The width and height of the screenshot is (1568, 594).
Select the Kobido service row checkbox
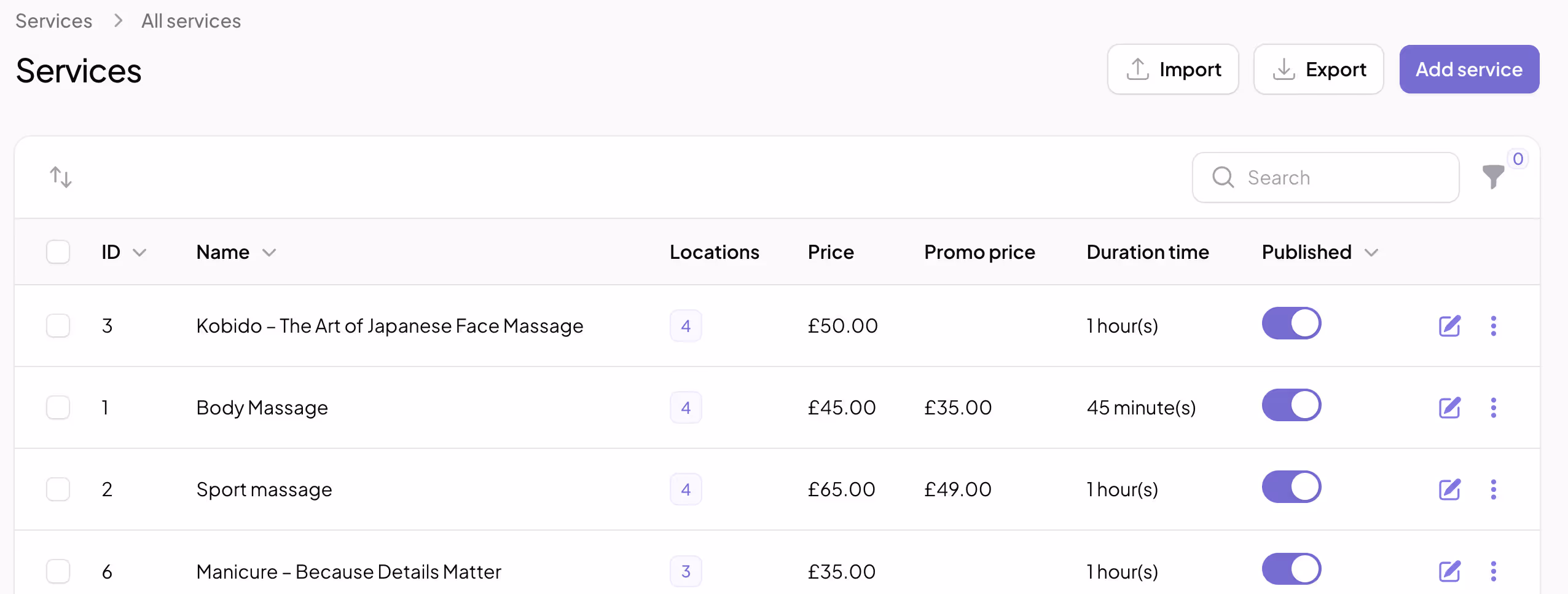58,326
